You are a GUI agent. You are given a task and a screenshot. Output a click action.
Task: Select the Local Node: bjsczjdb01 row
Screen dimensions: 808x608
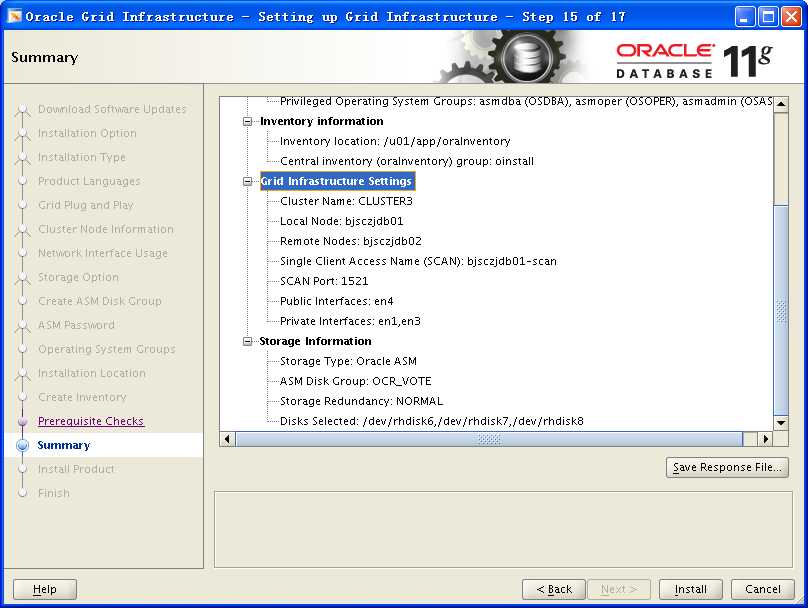341,221
